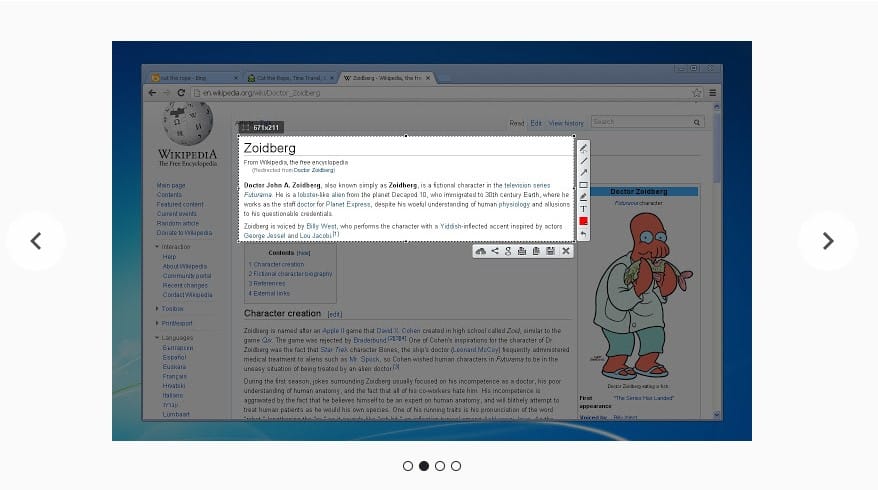Undo the last Lightshot annotation

583,234
